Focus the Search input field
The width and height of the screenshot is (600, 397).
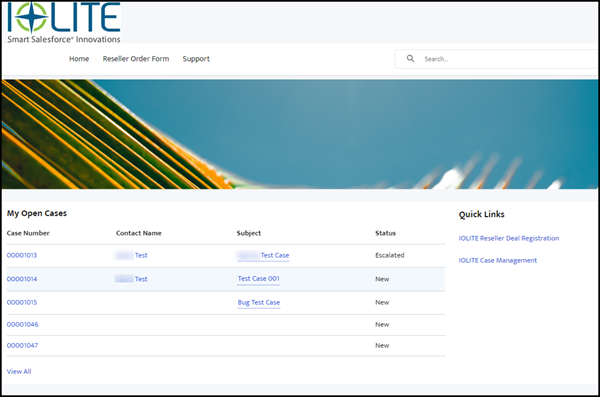tap(497, 59)
